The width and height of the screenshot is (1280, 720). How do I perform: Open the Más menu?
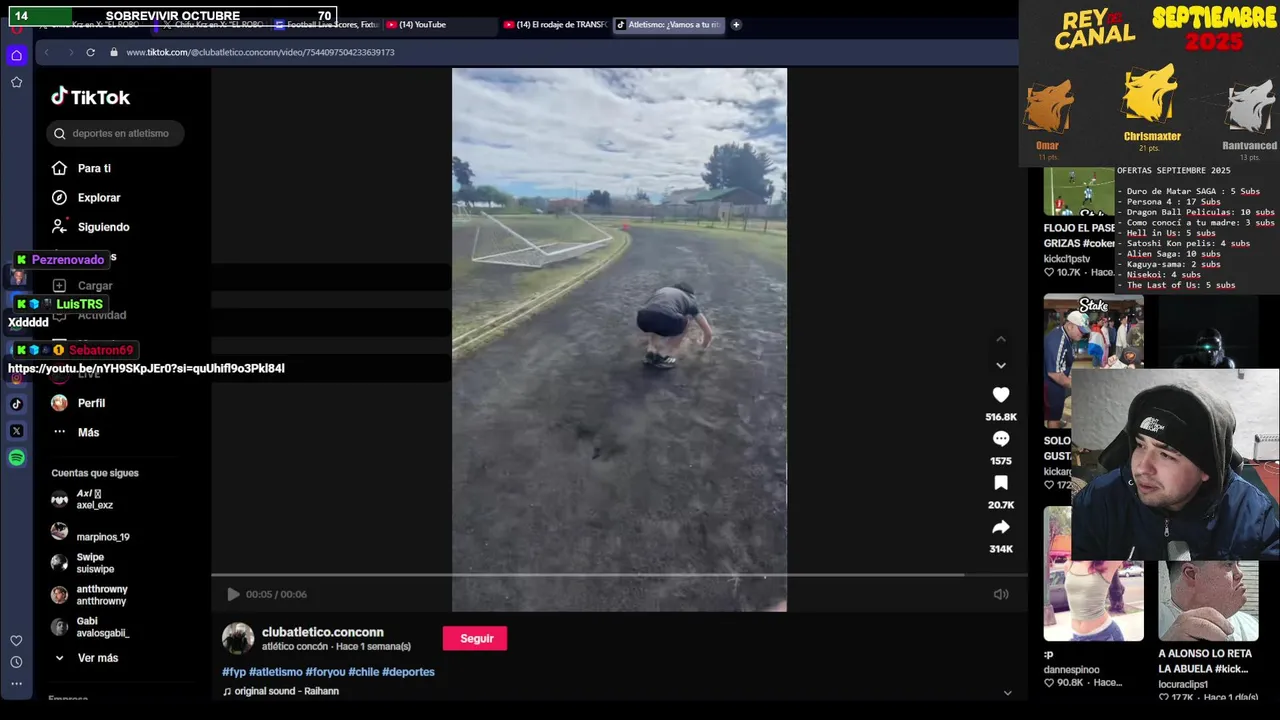pos(76,432)
